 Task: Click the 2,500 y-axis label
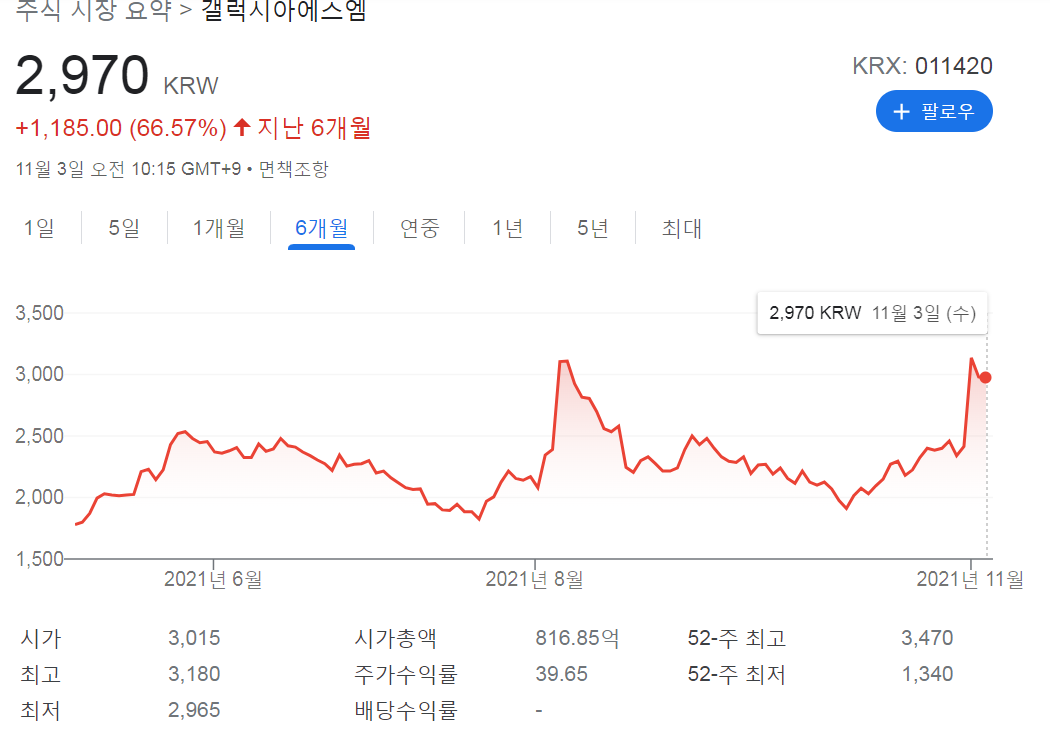(40, 436)
